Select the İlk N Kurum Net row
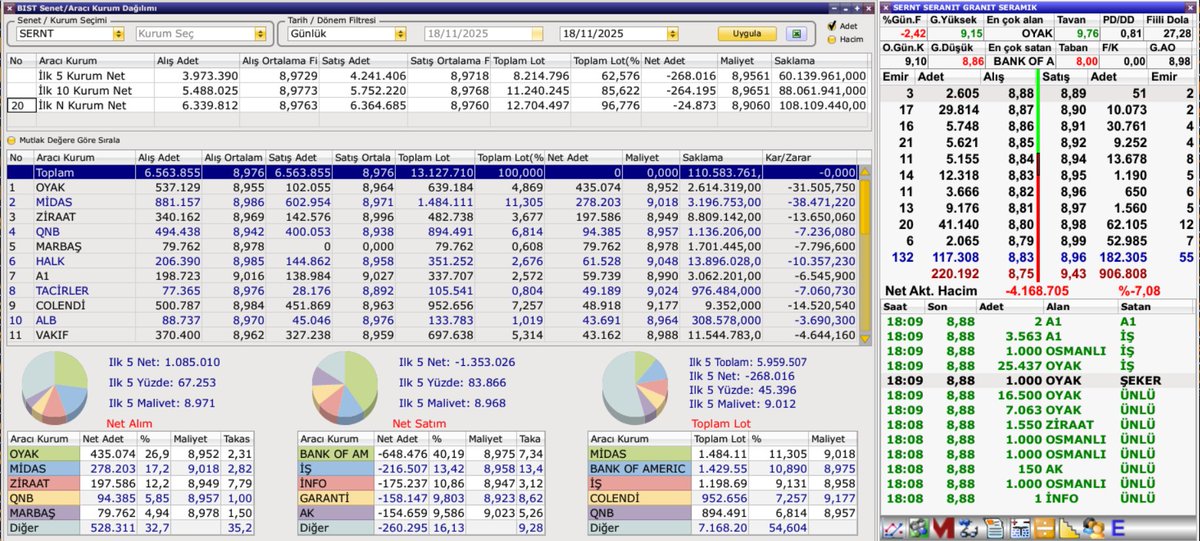 click(438, 104)
